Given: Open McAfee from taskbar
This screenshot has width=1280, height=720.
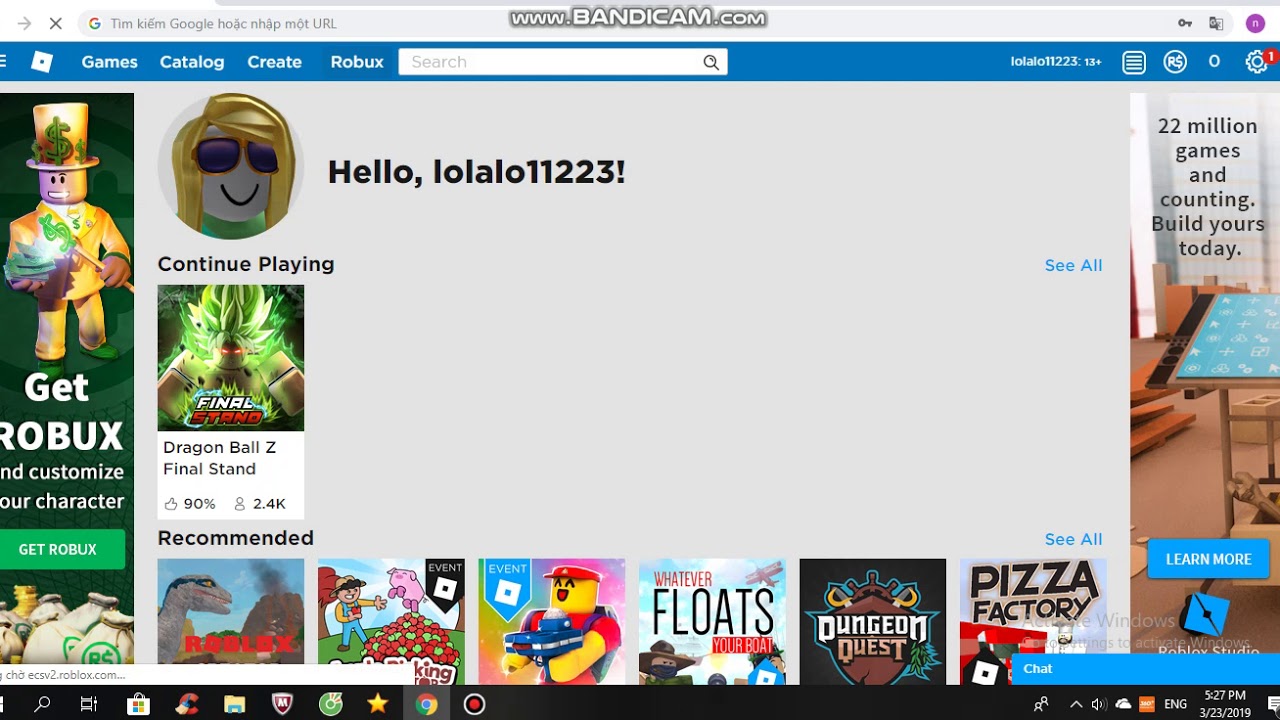Looking at the screenshot, I should pos(282,704).
